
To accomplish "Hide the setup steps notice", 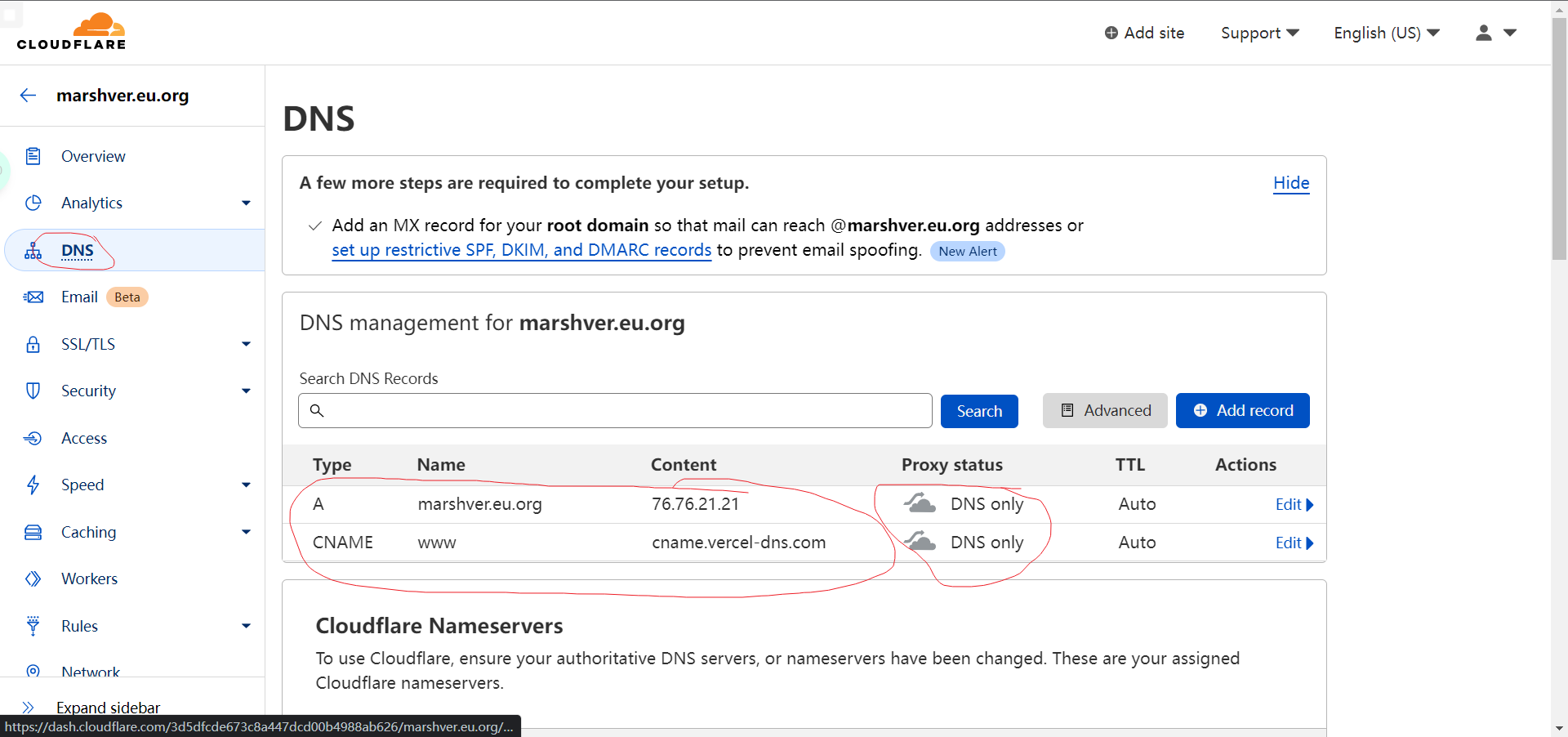I will coord(1290,183).
